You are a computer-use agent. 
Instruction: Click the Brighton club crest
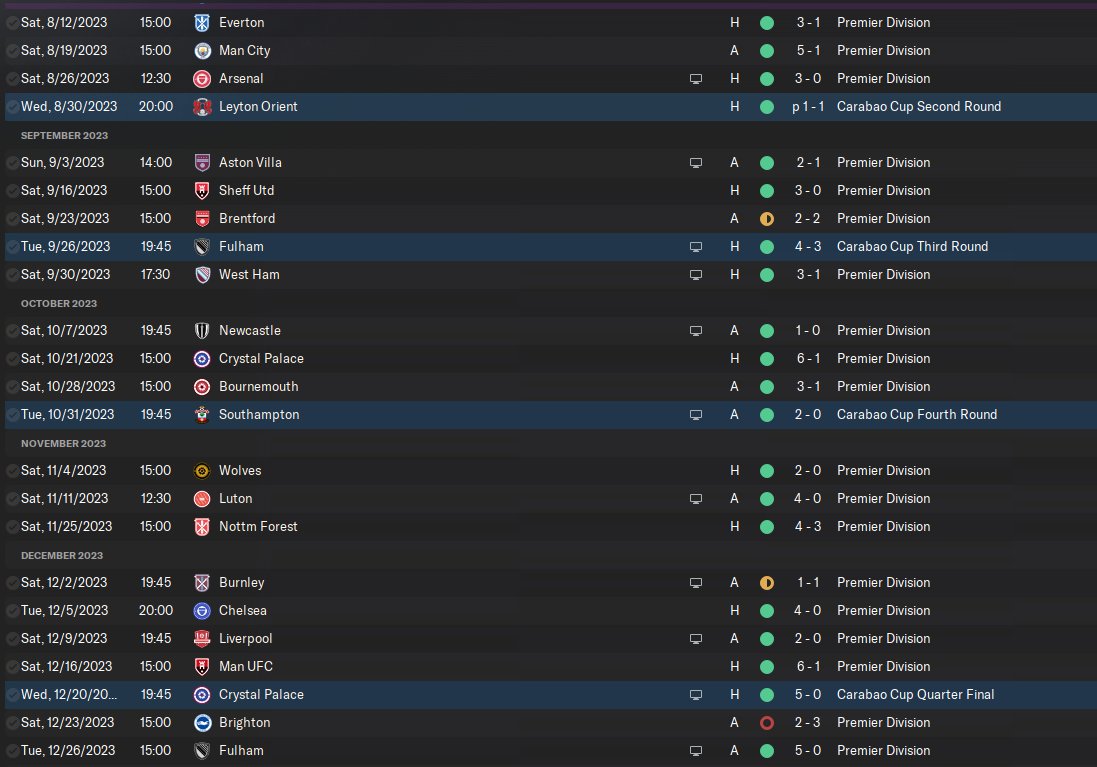[202, 723]
